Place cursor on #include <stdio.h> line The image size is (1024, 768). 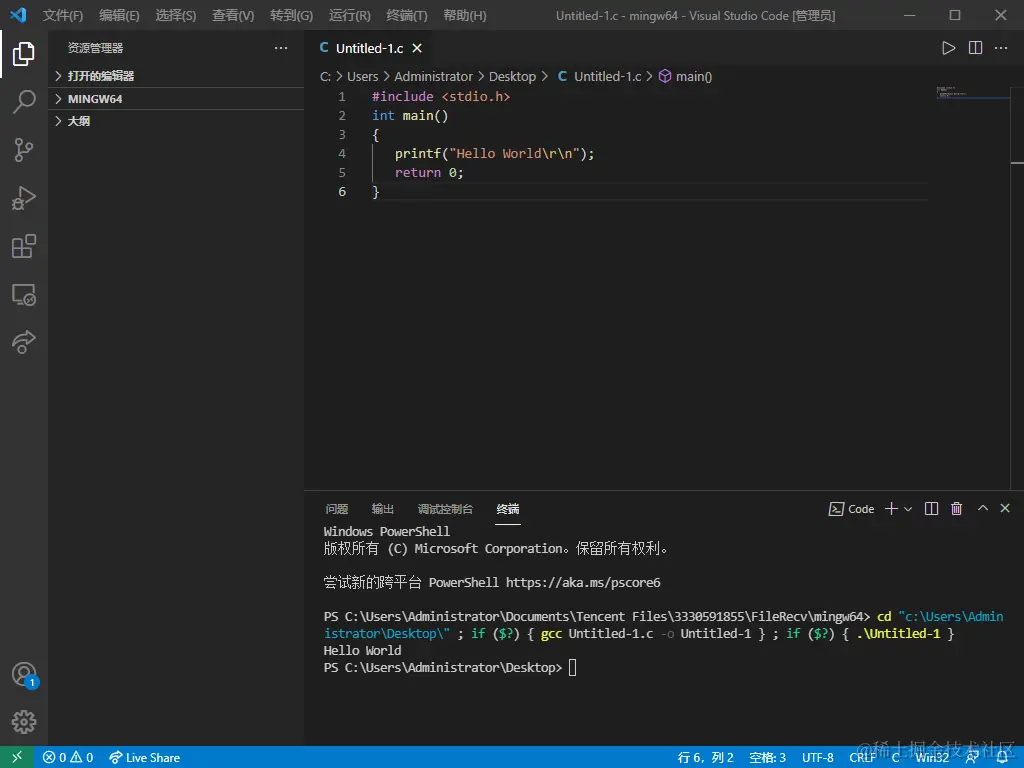[x=441, y=97]
